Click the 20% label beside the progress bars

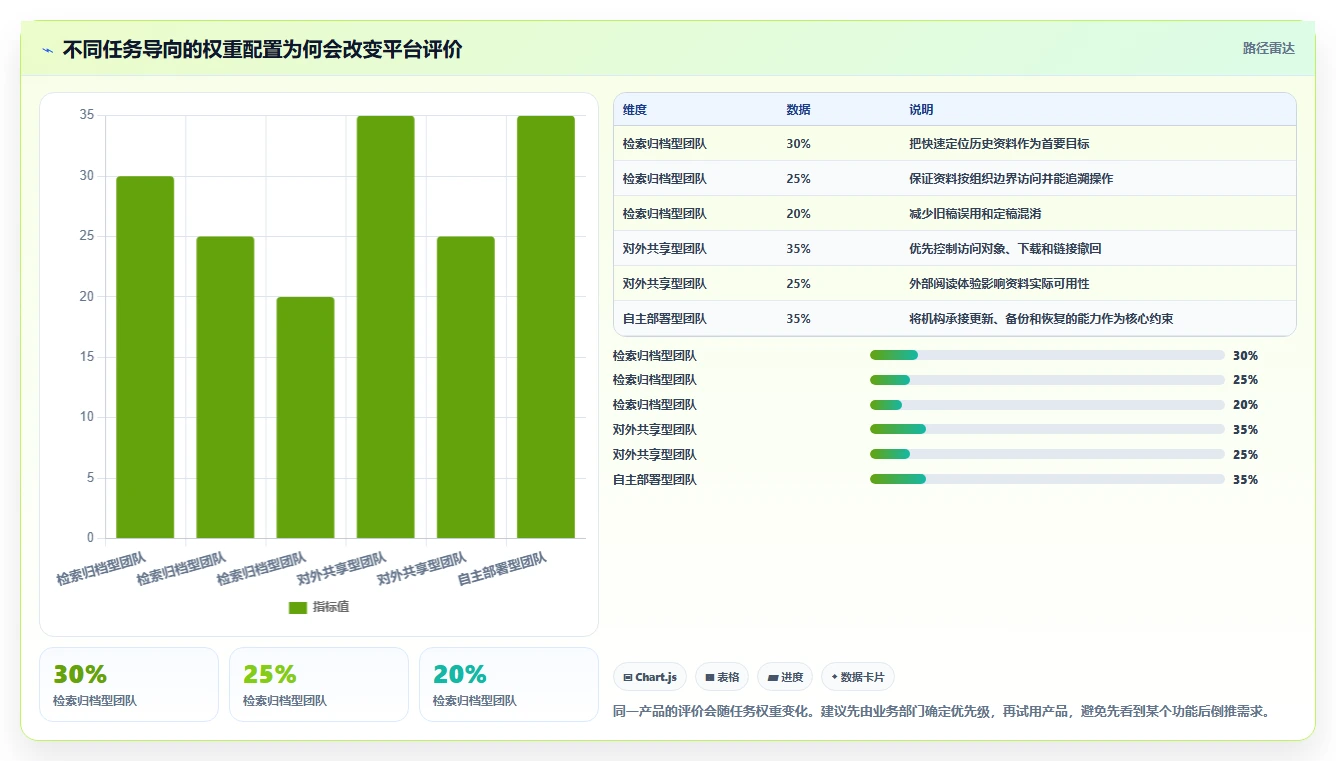1245,405
